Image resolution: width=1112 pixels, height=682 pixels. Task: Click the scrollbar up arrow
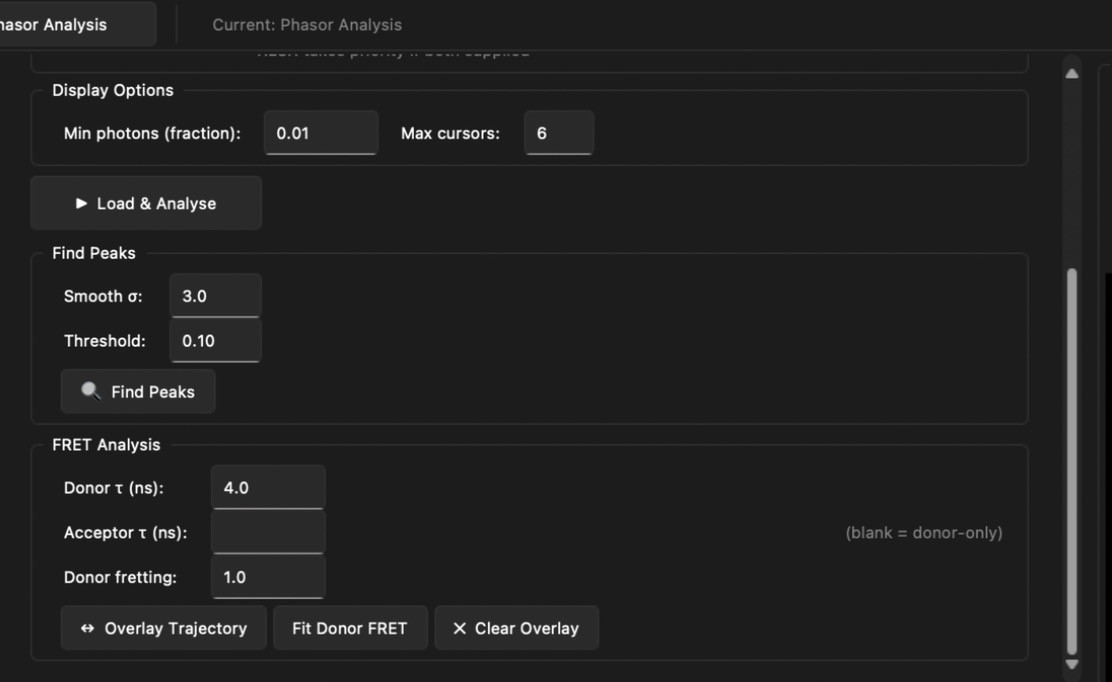pyautogui.click(x=1072, y=74)
